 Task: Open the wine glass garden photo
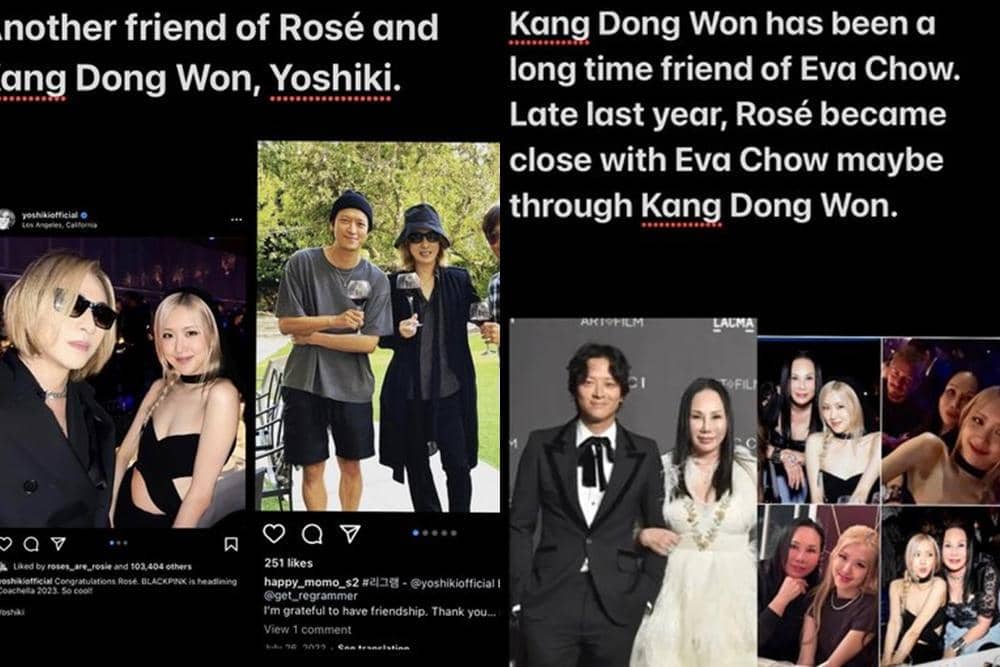tap(378, 326)
